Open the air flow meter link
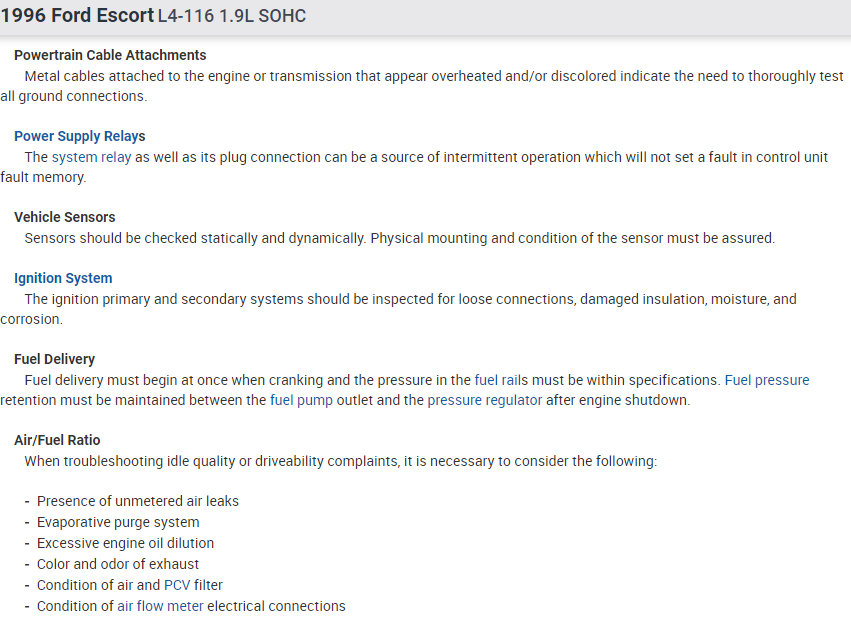 [x=160, y=606]
